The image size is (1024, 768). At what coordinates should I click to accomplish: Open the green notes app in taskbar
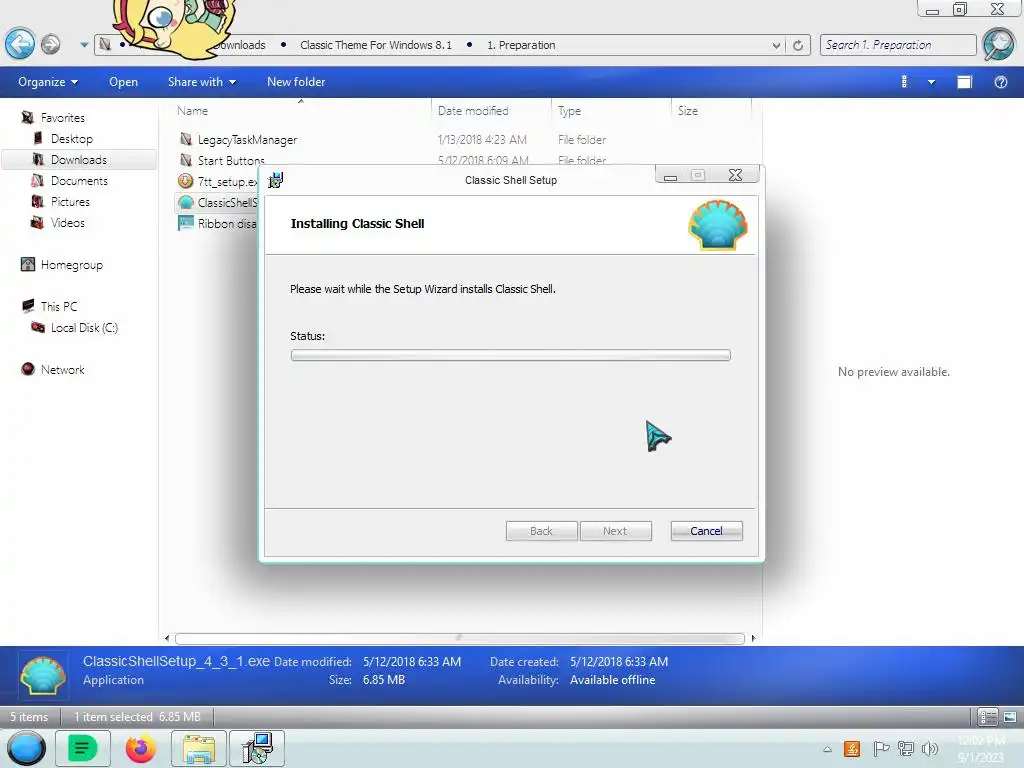click(82, 748)
